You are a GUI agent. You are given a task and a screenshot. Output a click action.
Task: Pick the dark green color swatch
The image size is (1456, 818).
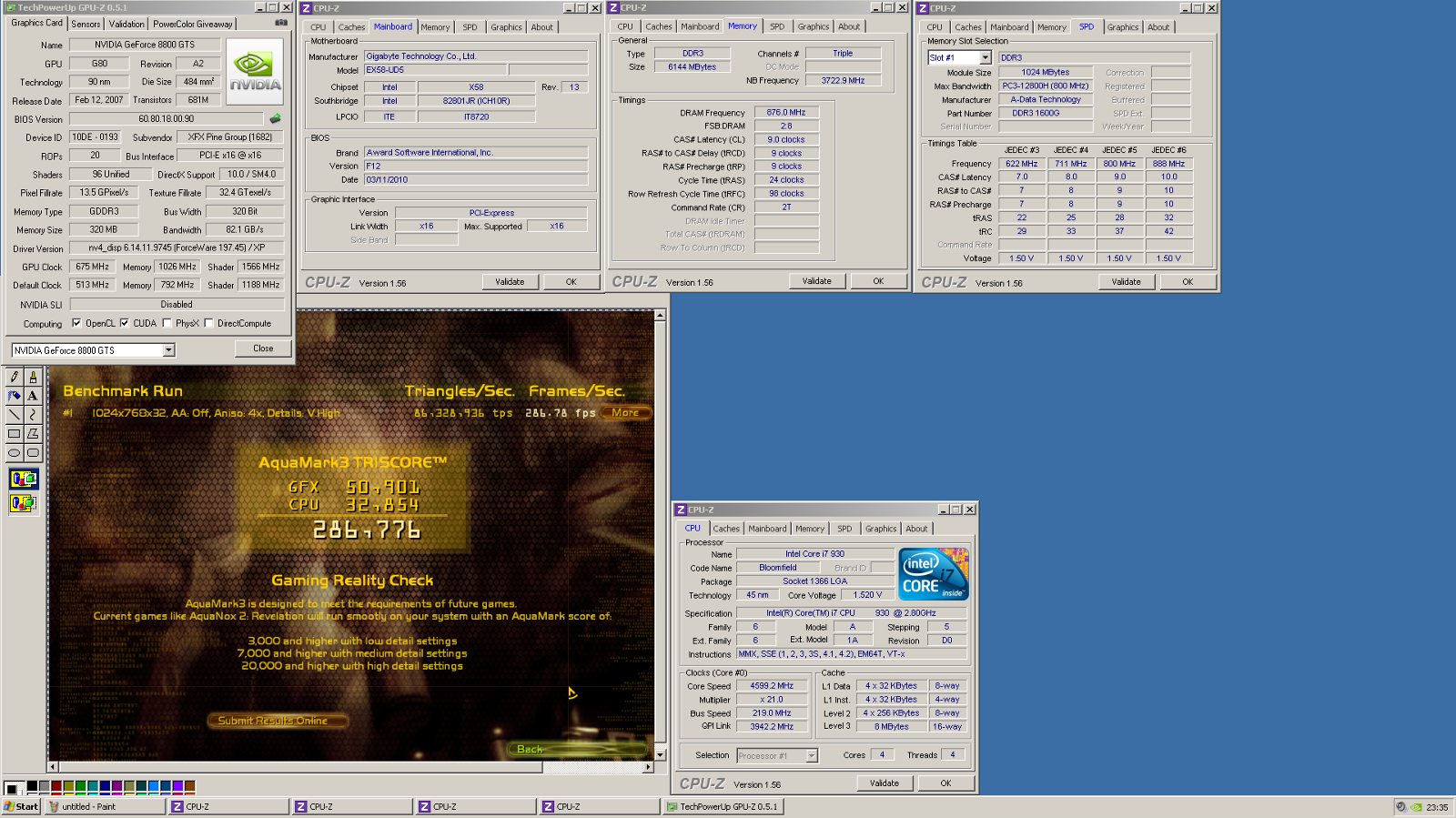pyautogui.click(x=80, y=784)
